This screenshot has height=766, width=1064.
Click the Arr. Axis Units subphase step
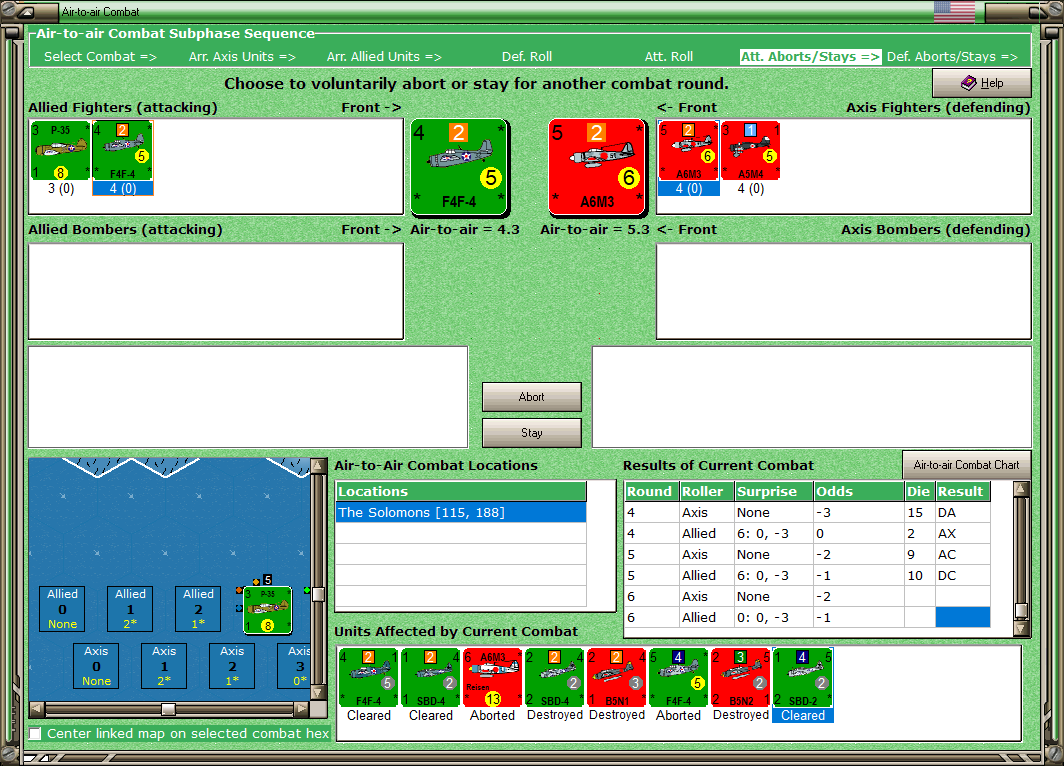pyautogui.click(x=242, y=56)
